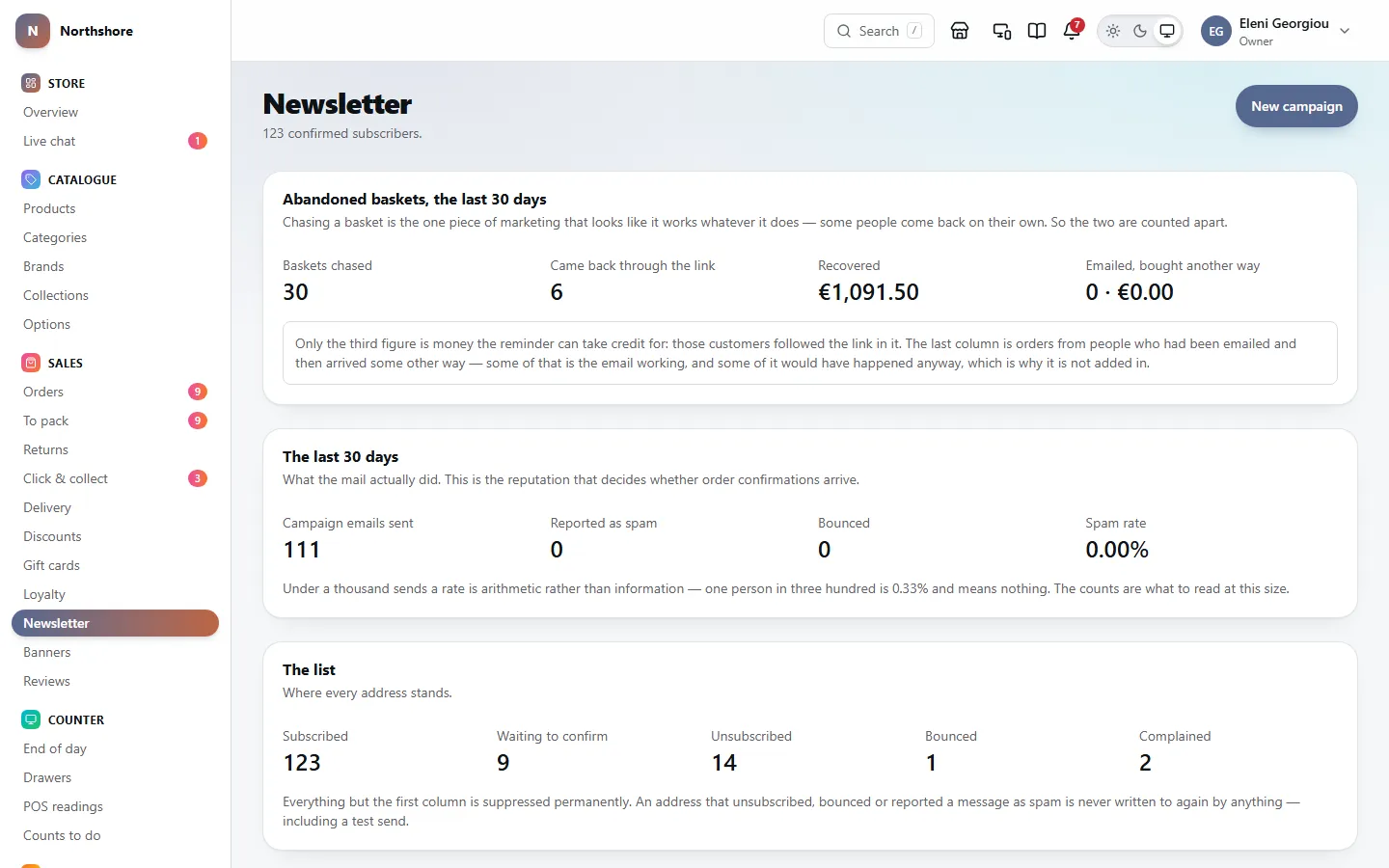Click the Northshore logo icon
The width and height of the screenshot is (1389, 868).
click(x=33, y=31)
